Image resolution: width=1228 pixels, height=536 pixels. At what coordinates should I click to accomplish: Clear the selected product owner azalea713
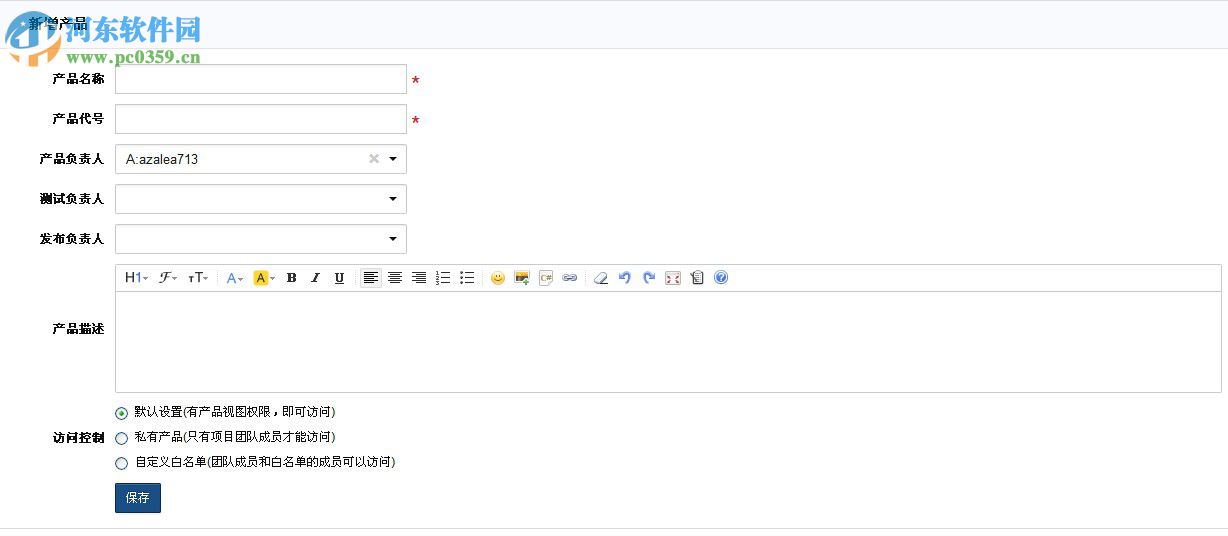click(x=374, y=159)
